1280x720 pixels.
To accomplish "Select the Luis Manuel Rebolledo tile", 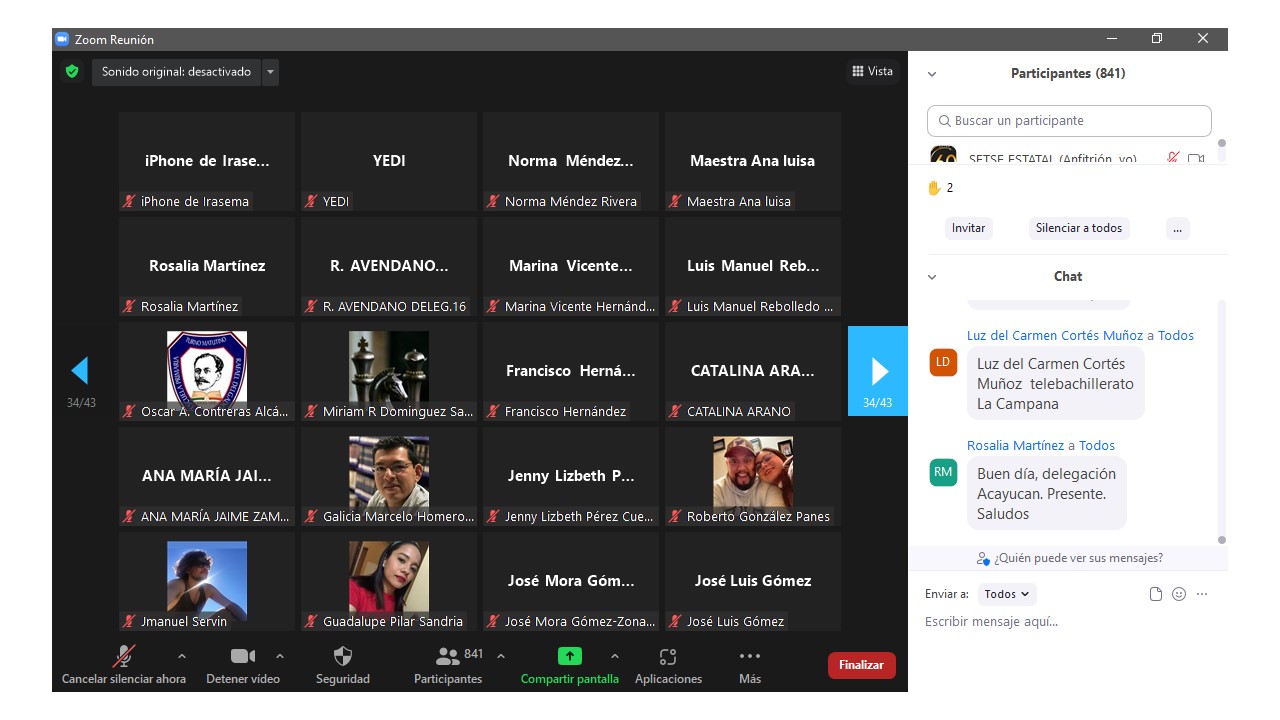I will coord(753,266).
